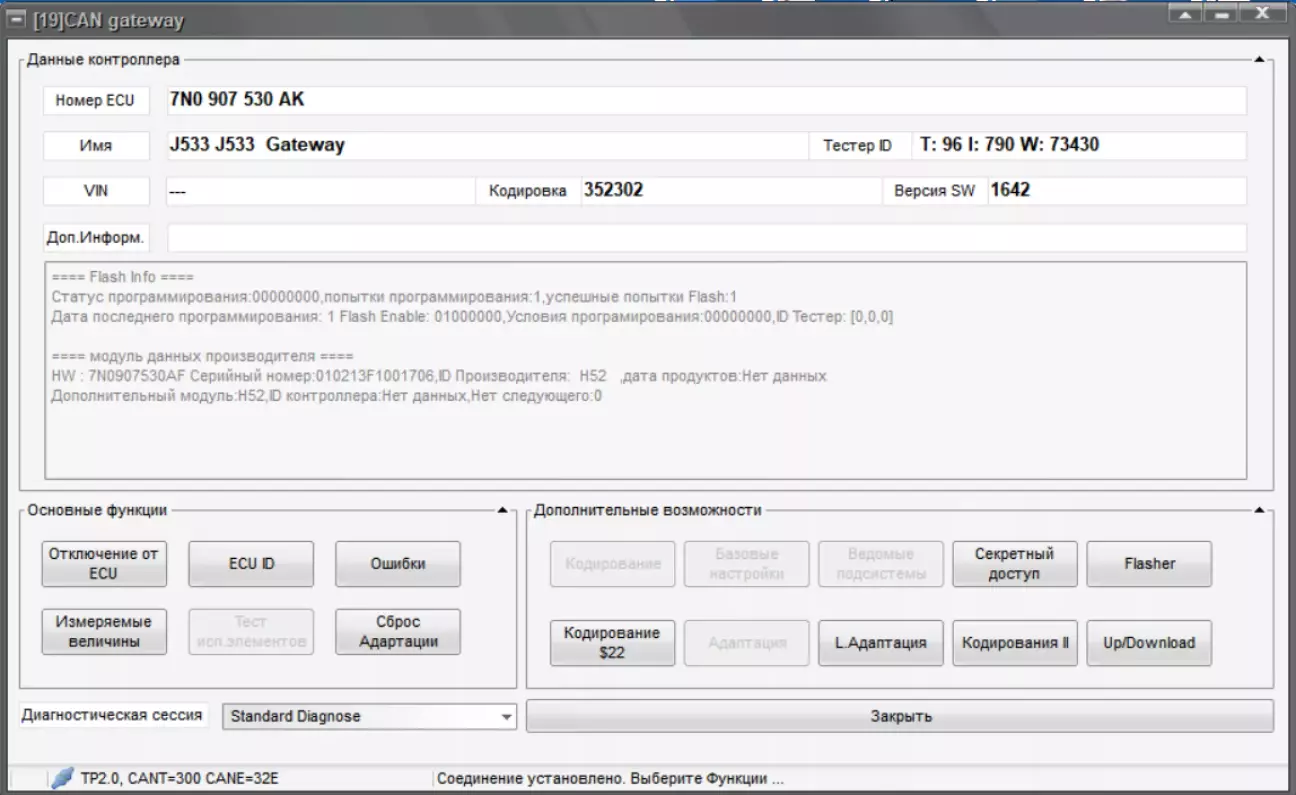Screen dimensions: 1296x795
Task: Open the Диагностическая сессия dropdown
Action: click(506, 717)
